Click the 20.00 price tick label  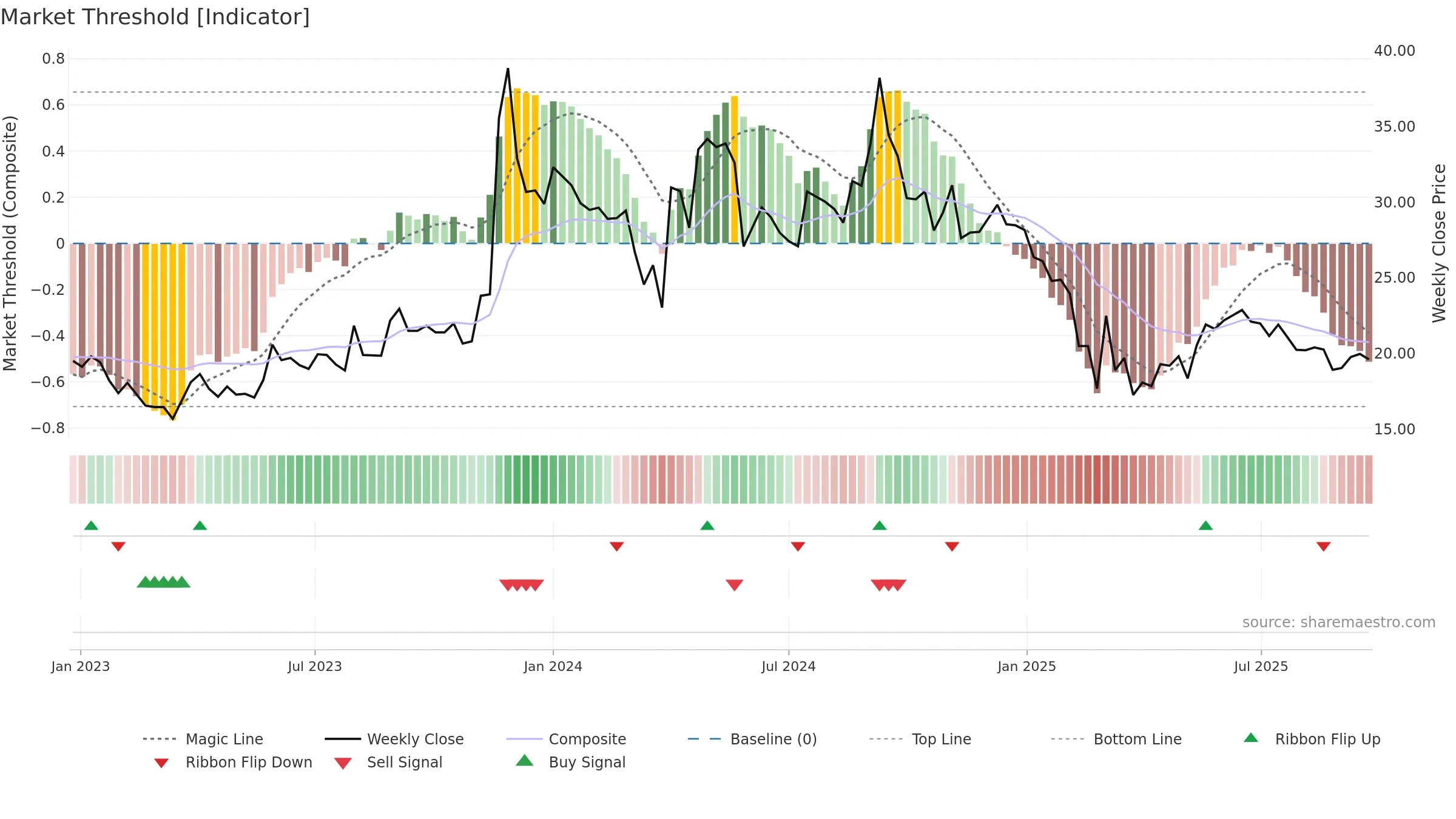tap(1395, 354)
